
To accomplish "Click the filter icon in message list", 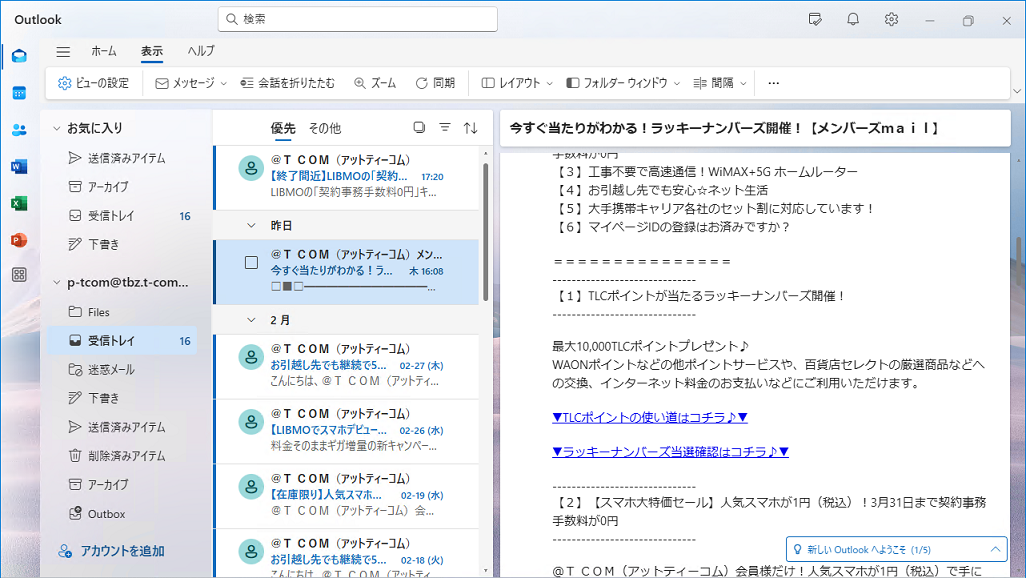I will point(445,128).
